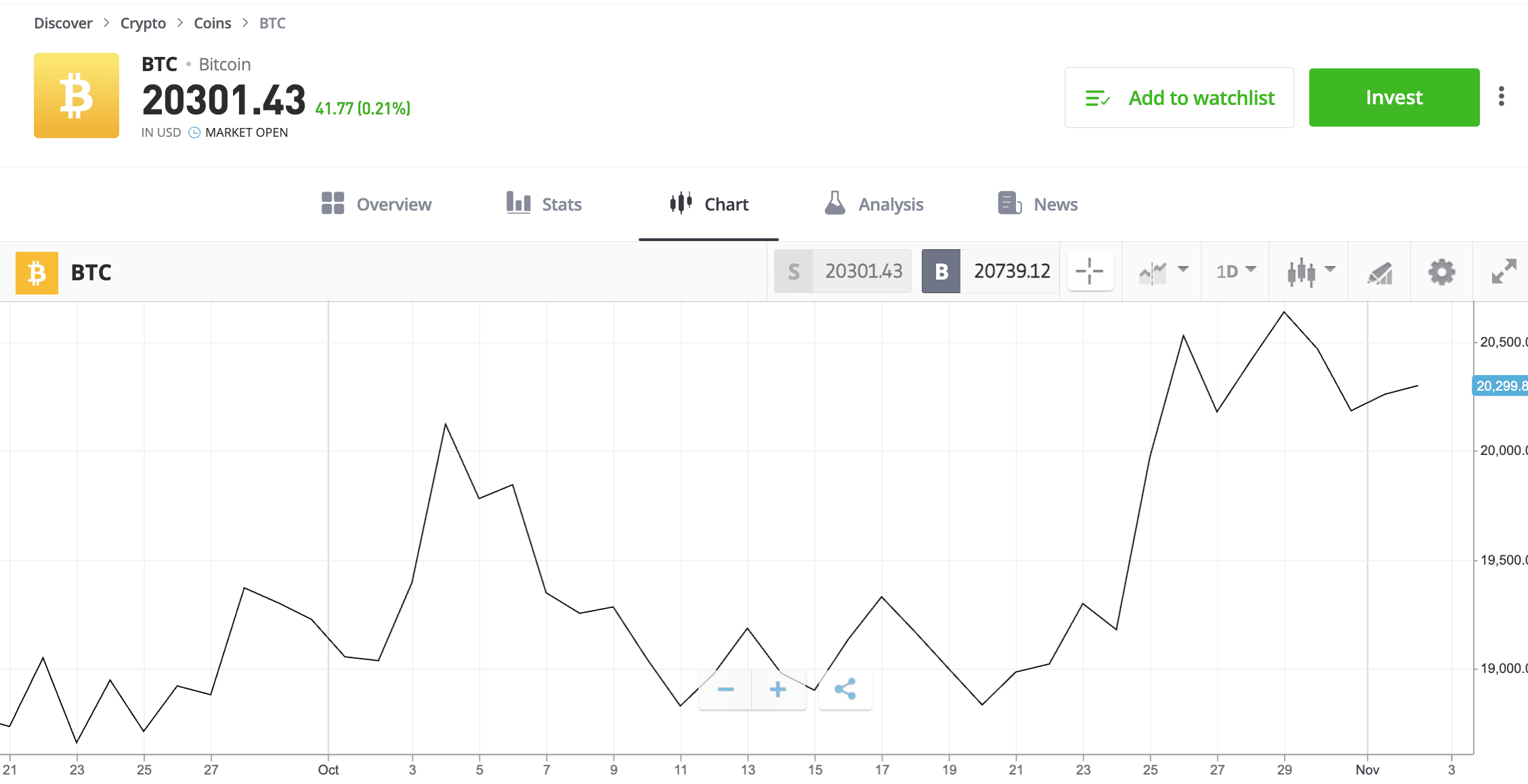Click the Oct label on time axis

point(328,770)
